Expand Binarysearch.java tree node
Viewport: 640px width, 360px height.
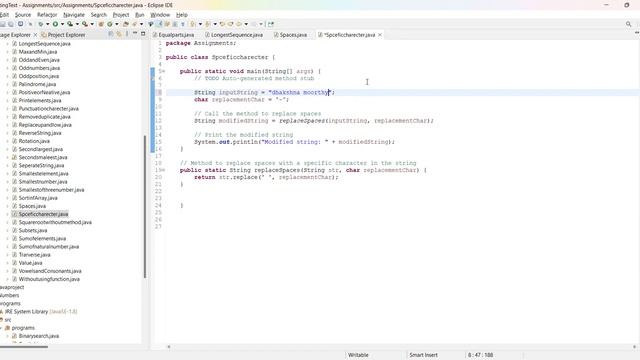(7, 336)
